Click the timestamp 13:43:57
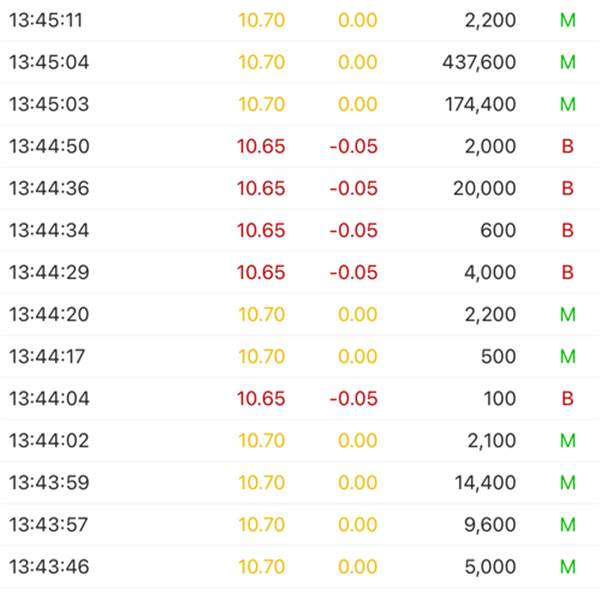Screen dimensions: 600x600 (48, 525)
